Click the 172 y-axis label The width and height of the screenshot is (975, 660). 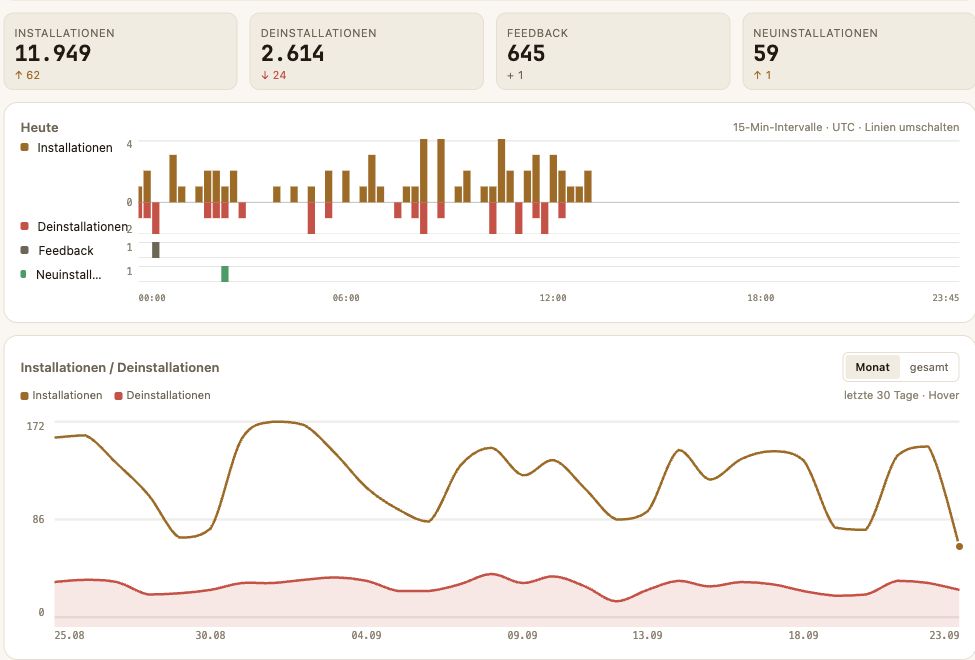pos(35,426)
